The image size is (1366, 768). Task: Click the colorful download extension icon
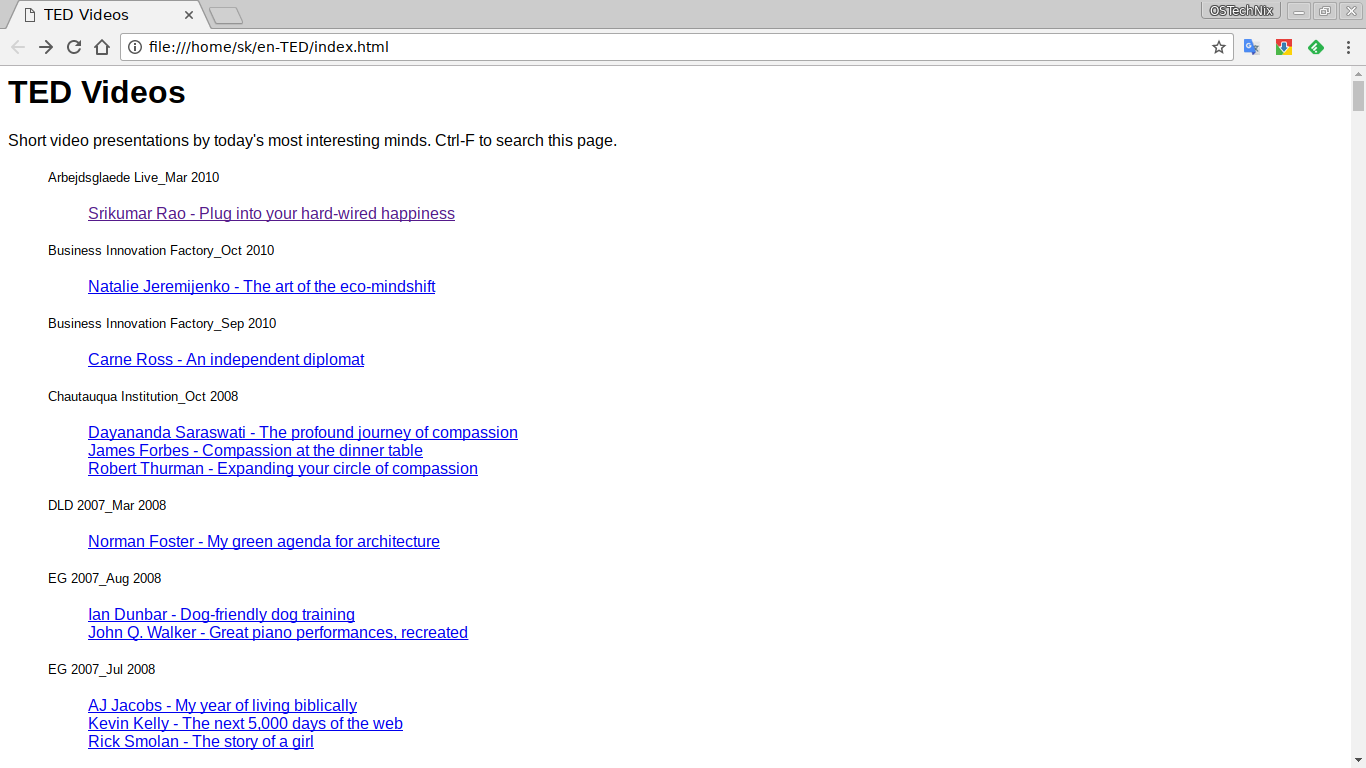(x=1284, y=47)
